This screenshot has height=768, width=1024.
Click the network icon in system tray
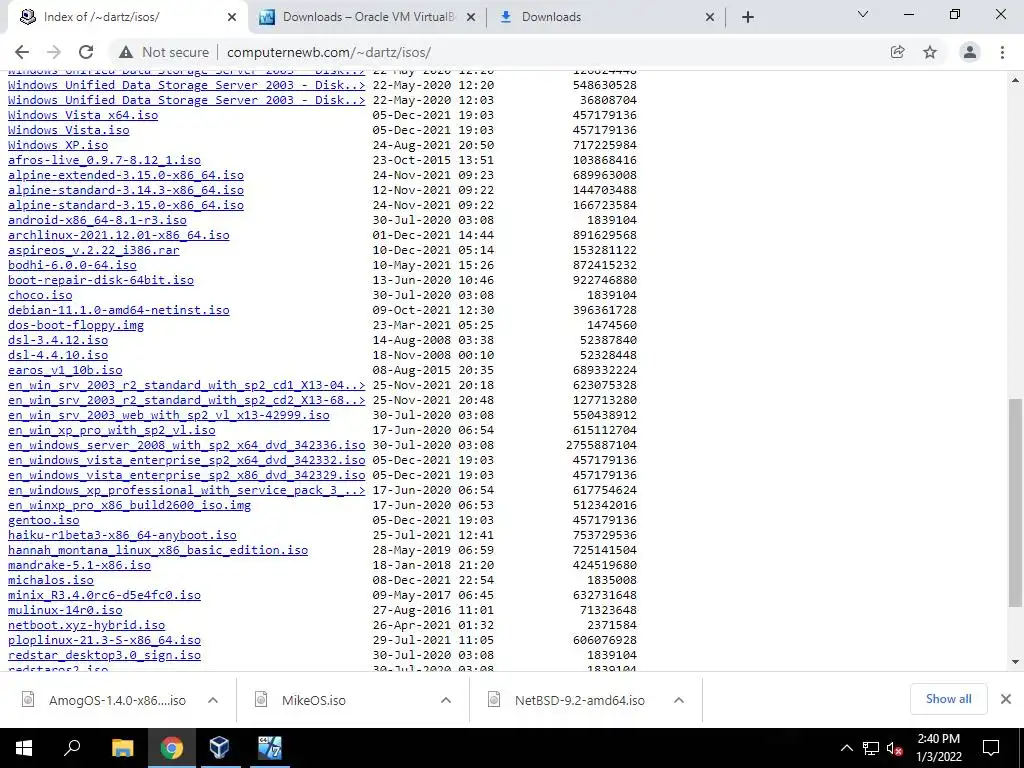[871, 748]
